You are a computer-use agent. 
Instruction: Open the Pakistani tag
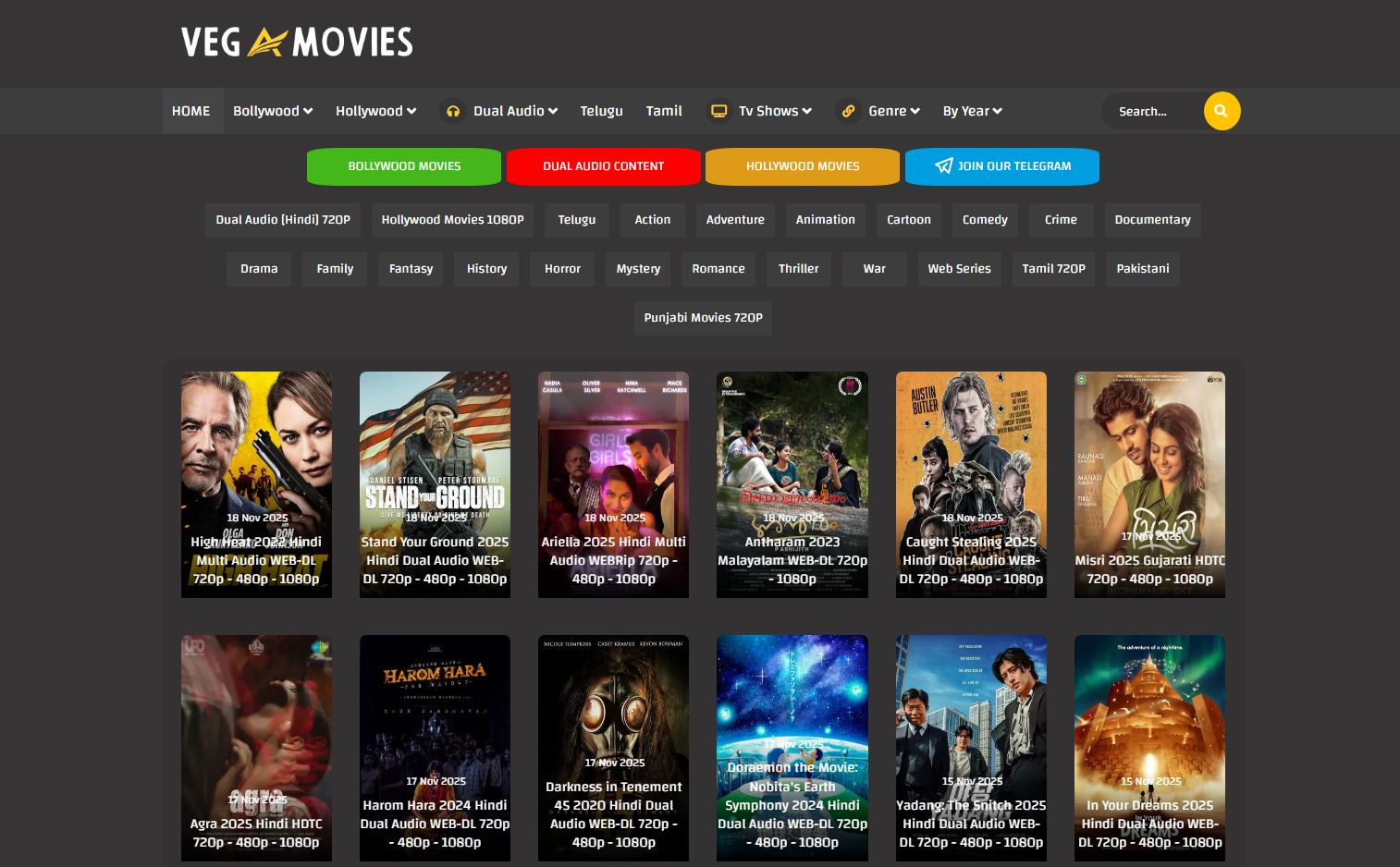(1143, 269)
